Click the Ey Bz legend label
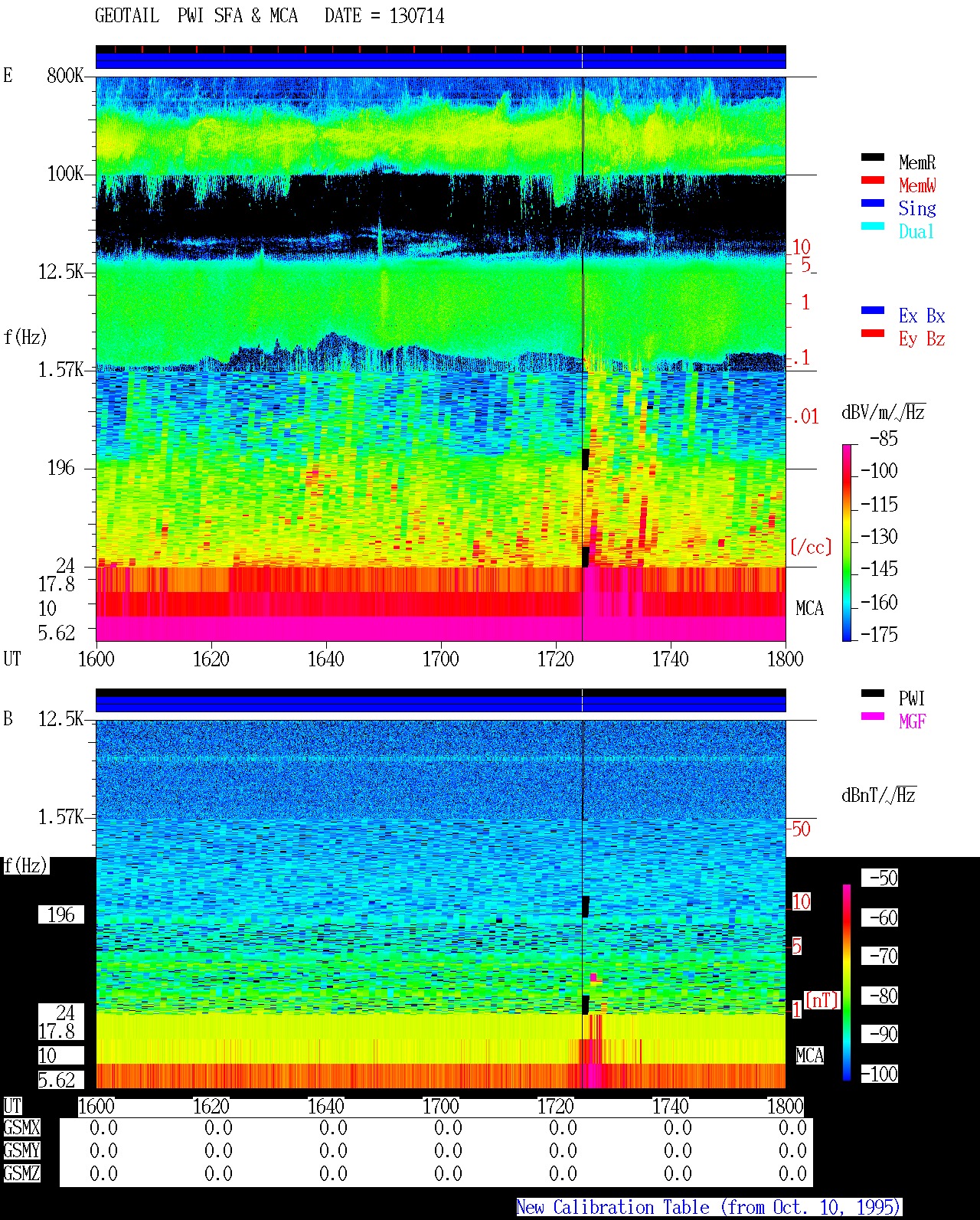 click(x=922, y=339)
